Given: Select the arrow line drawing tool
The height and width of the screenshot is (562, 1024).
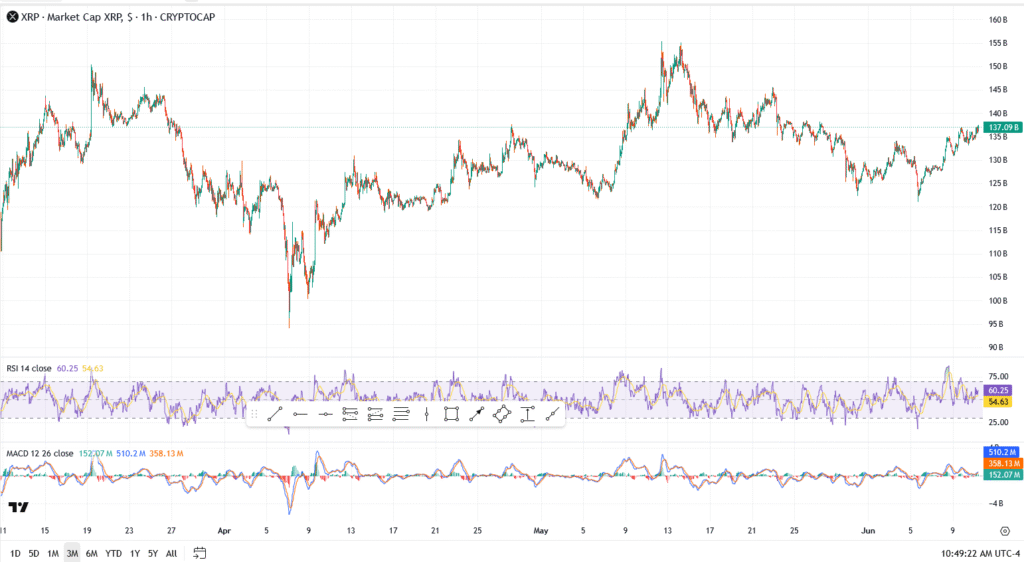Looking at the screenshot, I should (476, 414).
